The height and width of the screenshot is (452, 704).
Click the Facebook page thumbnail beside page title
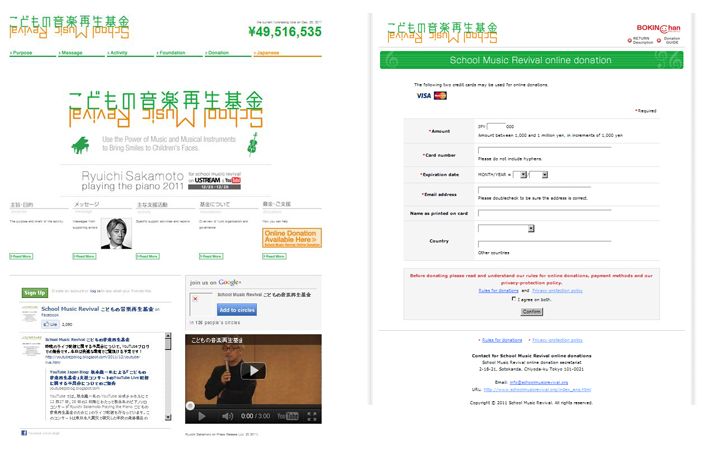point(30,314)
